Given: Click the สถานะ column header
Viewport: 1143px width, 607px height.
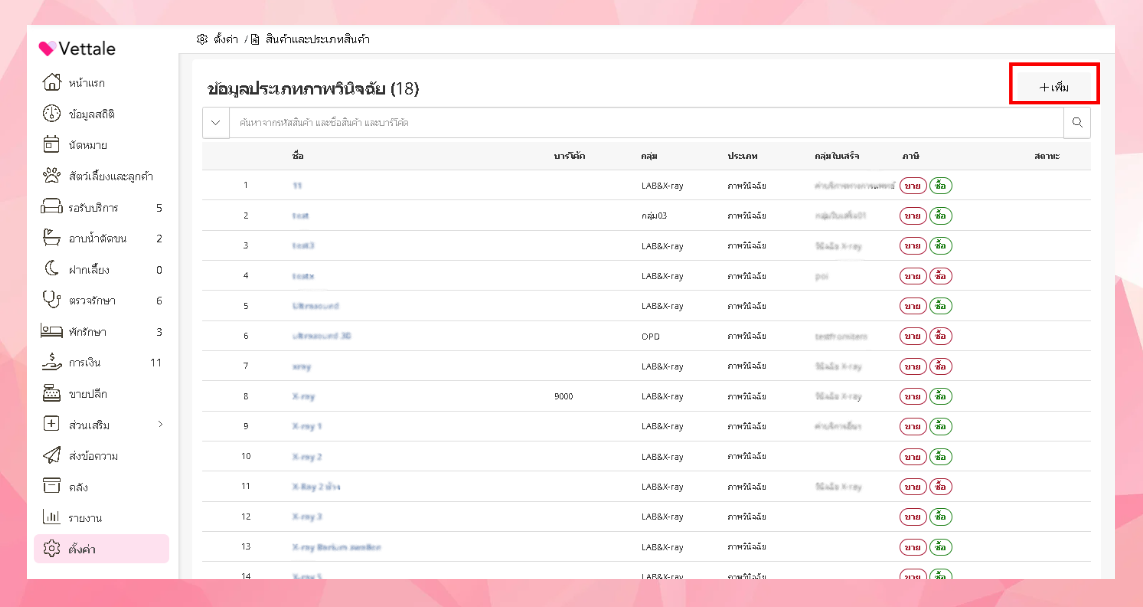Looking at the screenshot, I should click(x=1047, y=156).
